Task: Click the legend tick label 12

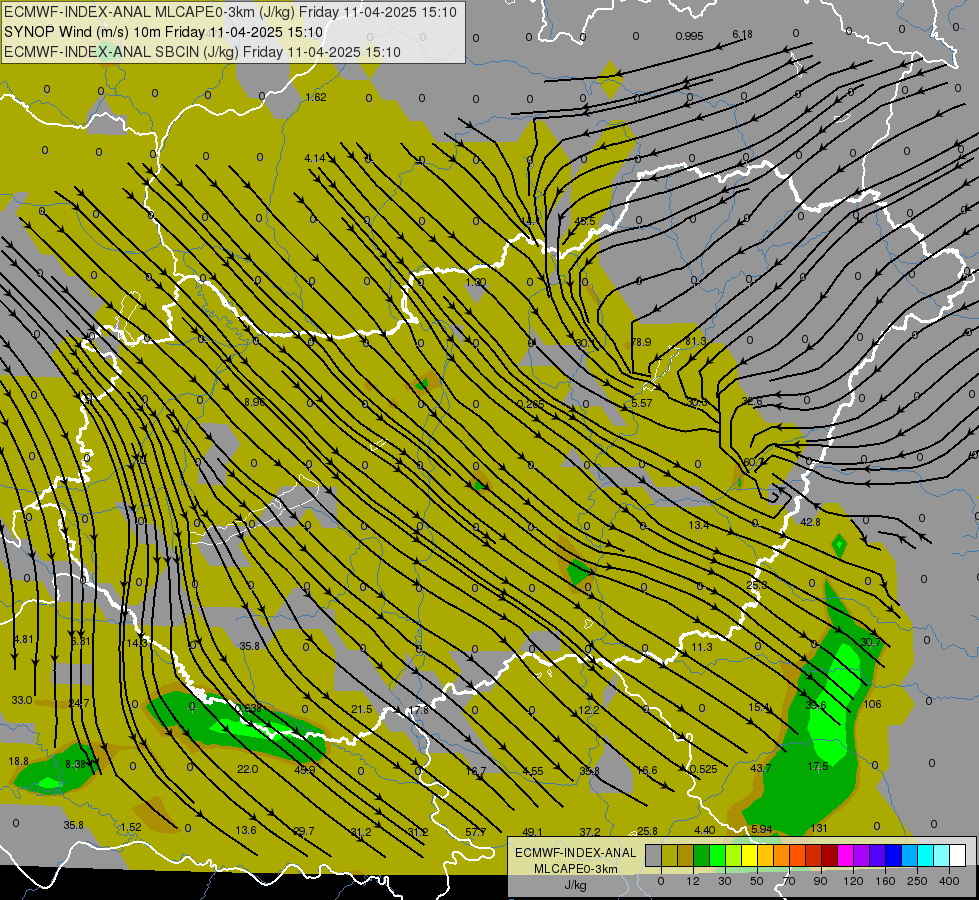Action: click(x=692, y=881)
